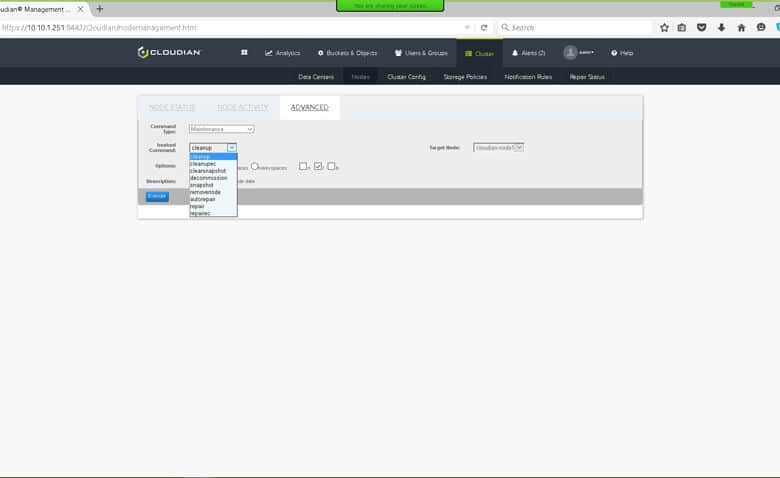
Task: Open browser downloads arrow icon
Action: 721,28
